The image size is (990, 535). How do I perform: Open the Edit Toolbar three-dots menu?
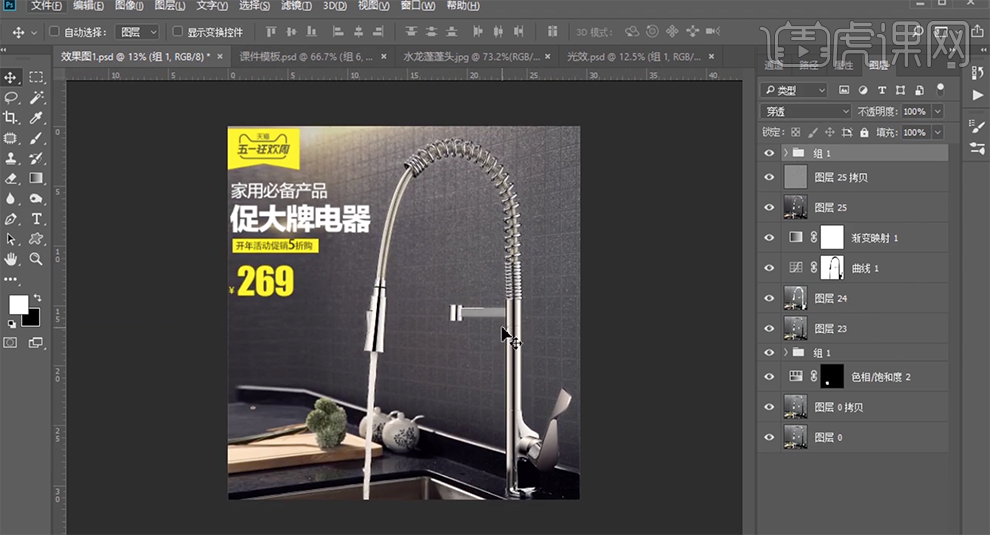click(x=11, y=279)
